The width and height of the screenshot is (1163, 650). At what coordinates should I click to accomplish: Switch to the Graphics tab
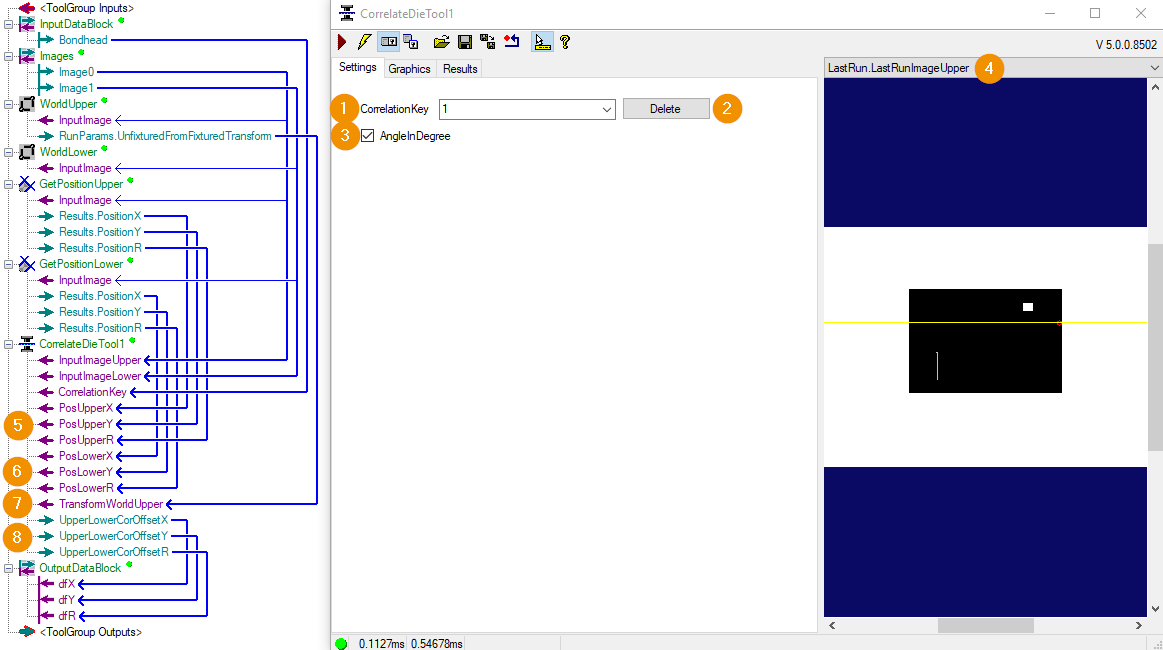[x=409, y=69]
